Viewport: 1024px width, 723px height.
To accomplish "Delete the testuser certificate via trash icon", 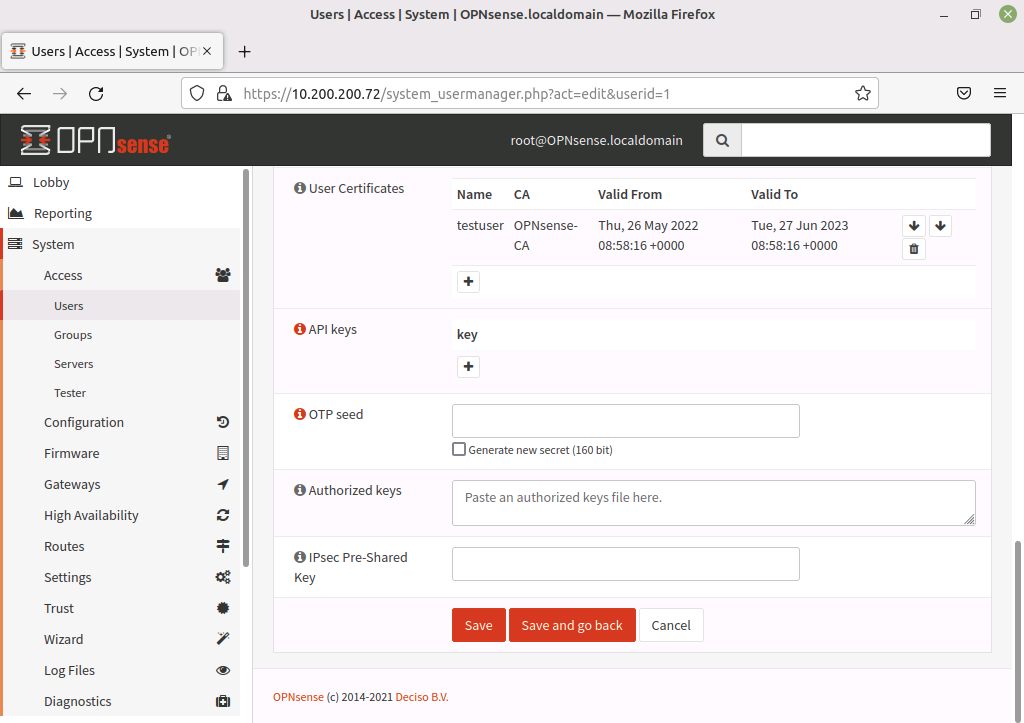I will 913,249.
